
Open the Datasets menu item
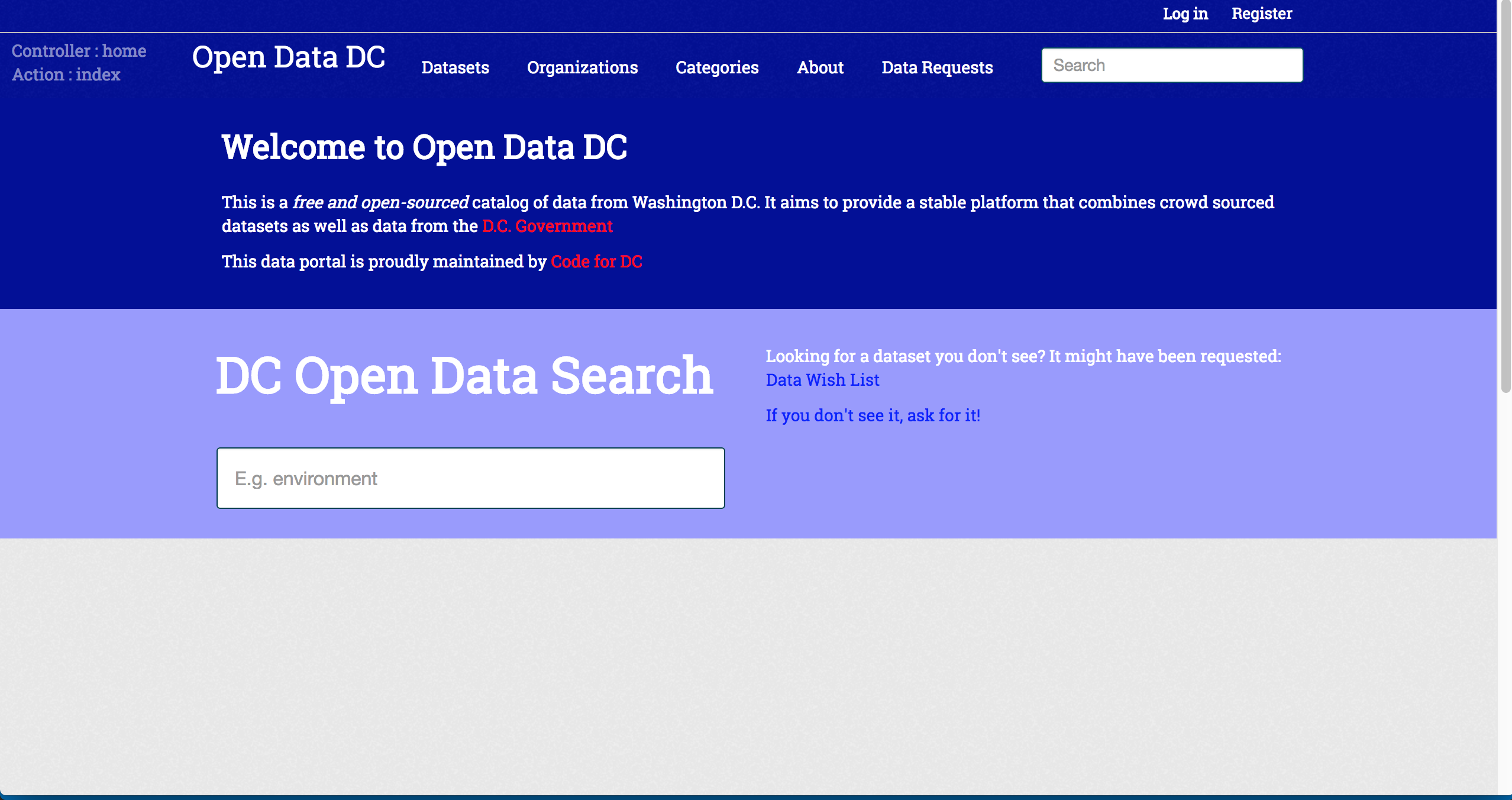coord(455,67)
